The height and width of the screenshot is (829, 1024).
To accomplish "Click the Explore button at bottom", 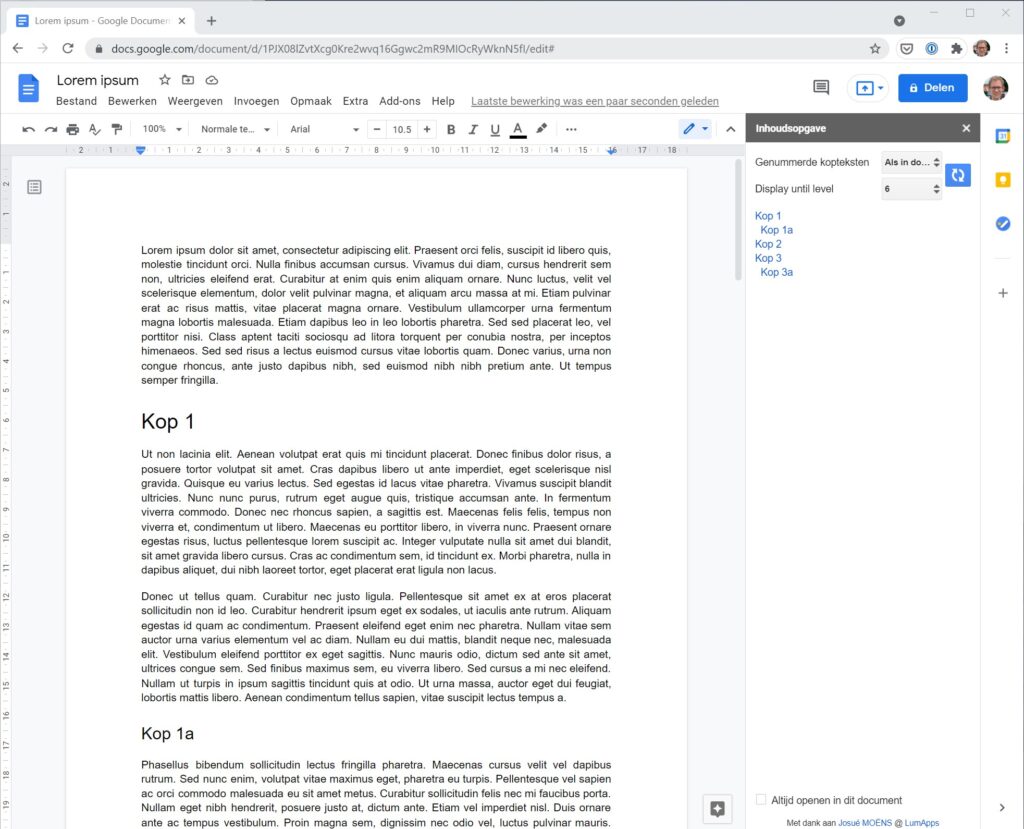I will pos(717,809).
